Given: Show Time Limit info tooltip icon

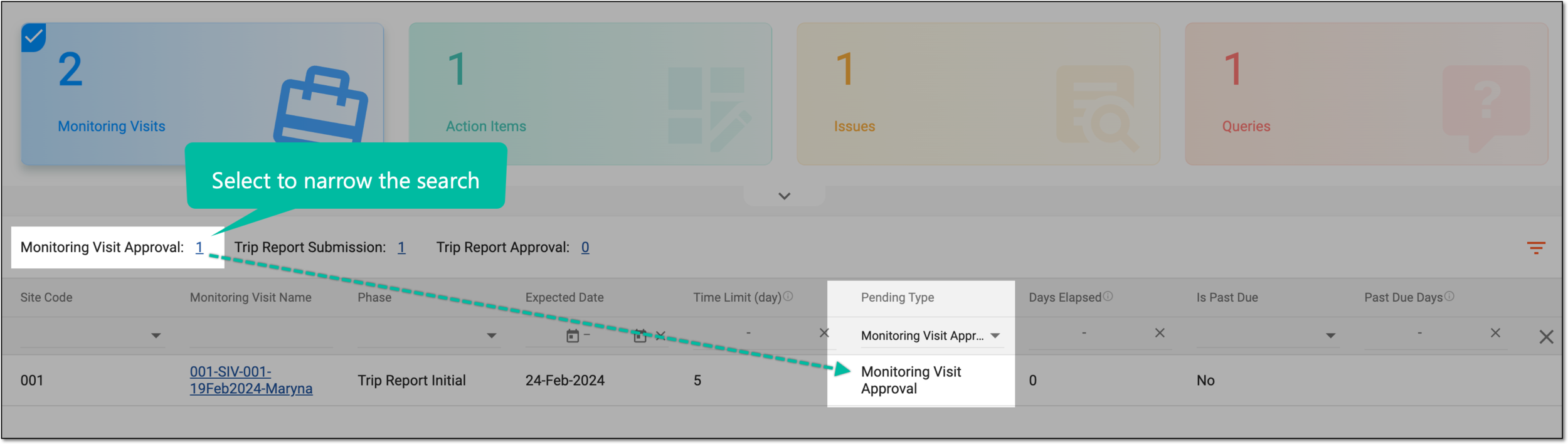Looking at the screenshot, I should 788,296.
